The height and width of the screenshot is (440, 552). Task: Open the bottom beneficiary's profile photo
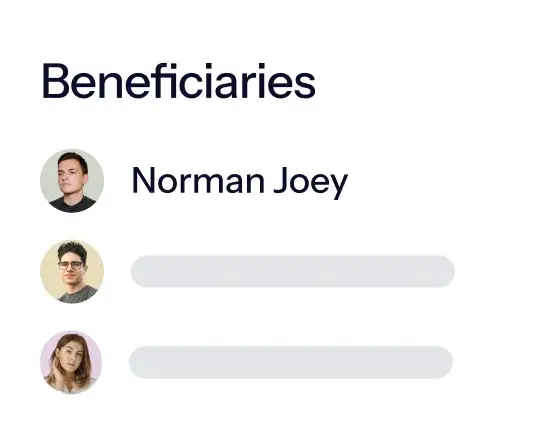pos(71,362)
